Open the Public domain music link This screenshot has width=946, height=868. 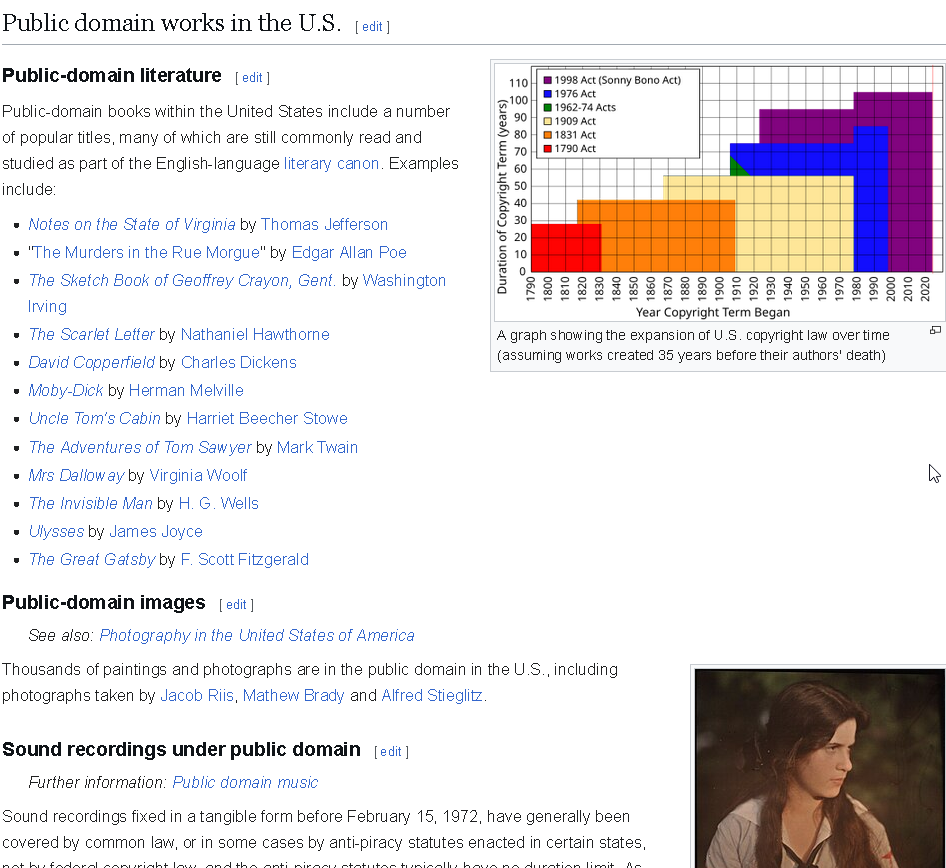(245, 782)
